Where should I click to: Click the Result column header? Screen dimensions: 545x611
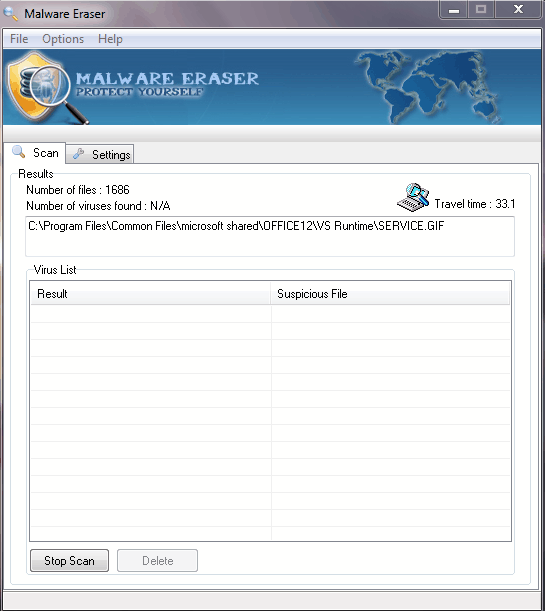(x=150, y=293)
